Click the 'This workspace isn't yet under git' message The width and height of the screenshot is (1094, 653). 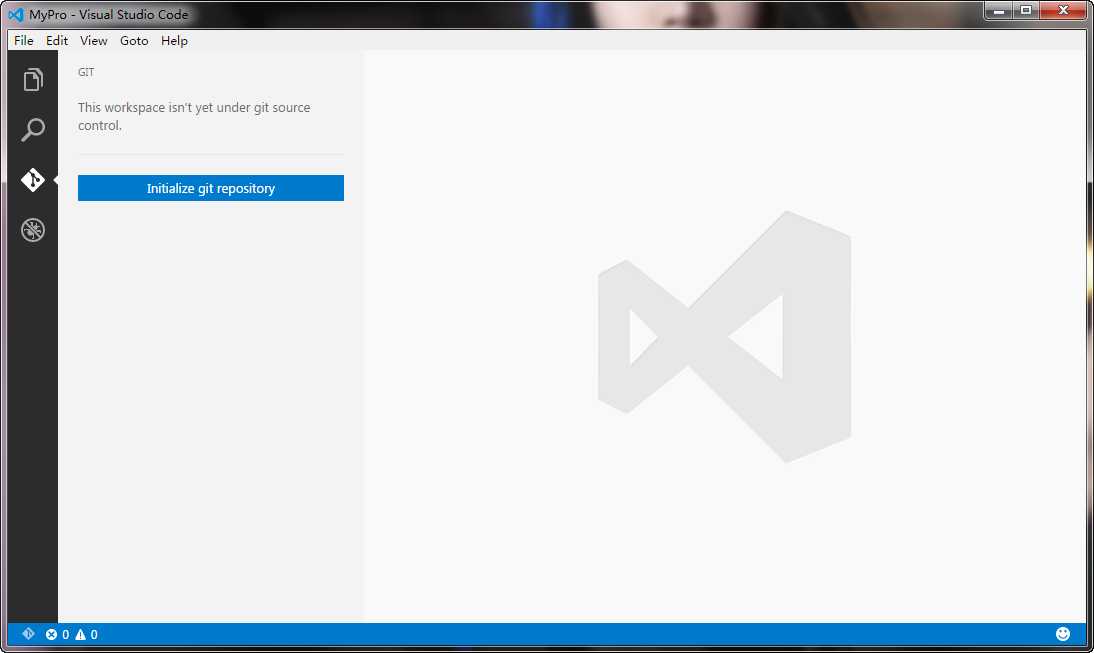pyautogui.click(x=194, y=117)
